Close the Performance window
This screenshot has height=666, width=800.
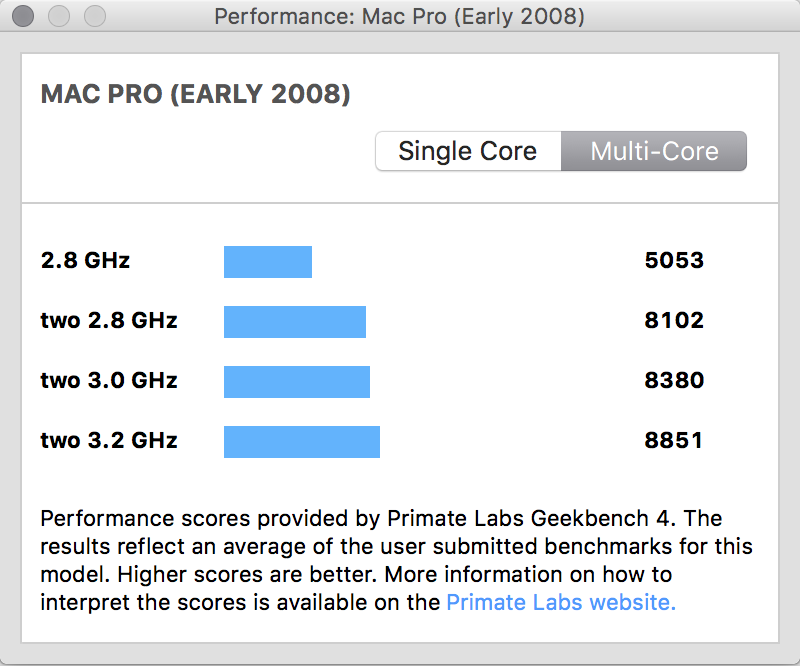[23, 17]
